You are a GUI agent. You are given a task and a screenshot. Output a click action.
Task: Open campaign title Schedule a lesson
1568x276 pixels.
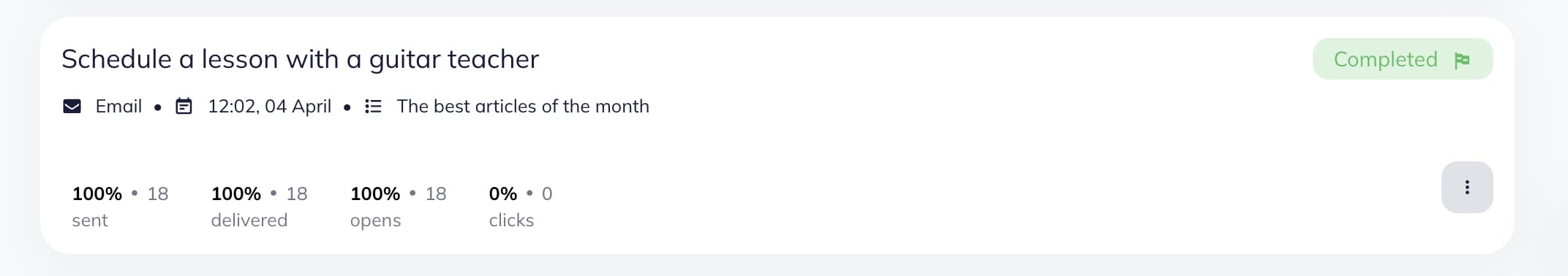(x=300, y=59)
